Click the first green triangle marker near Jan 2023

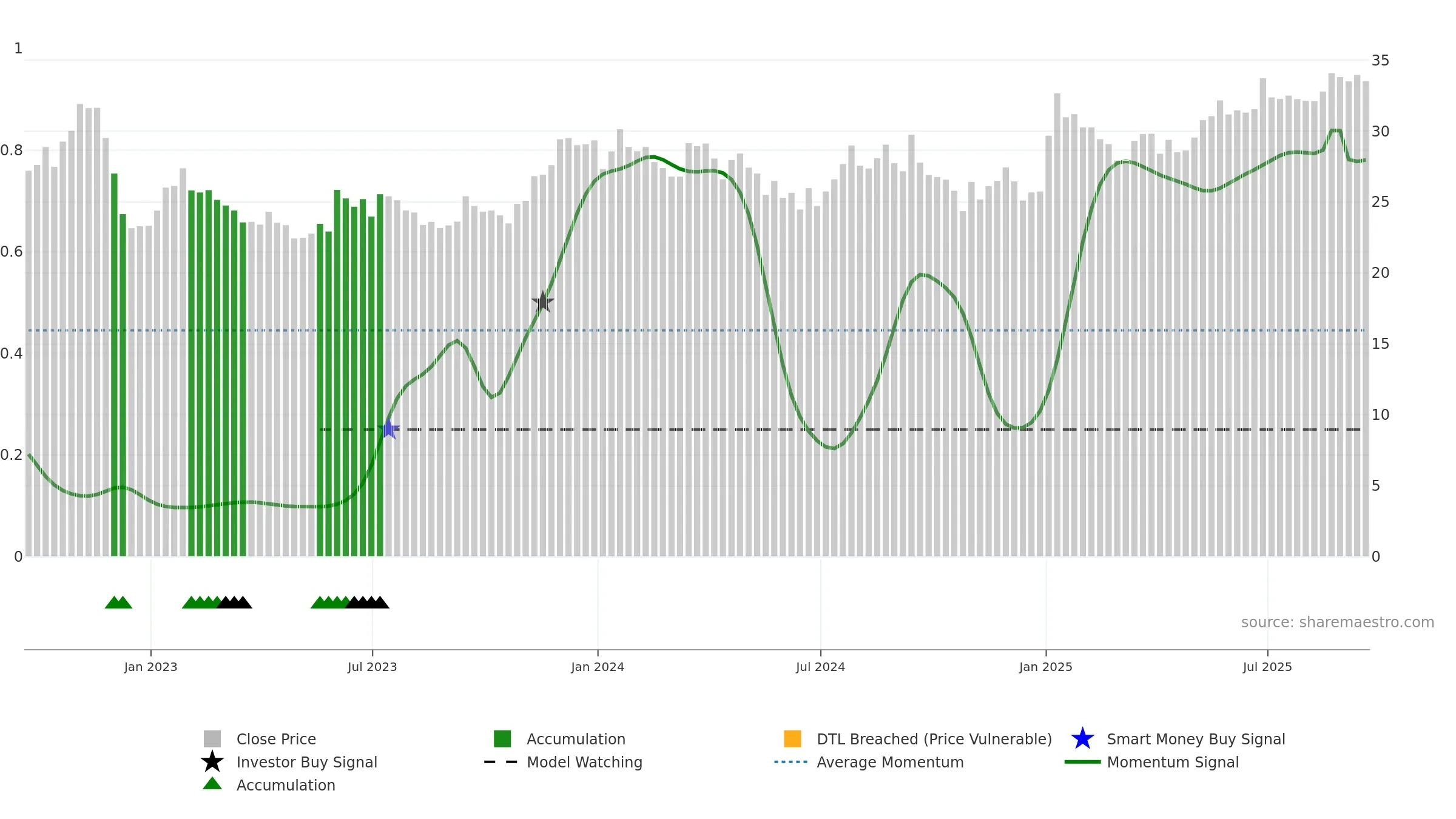[113, 602]
